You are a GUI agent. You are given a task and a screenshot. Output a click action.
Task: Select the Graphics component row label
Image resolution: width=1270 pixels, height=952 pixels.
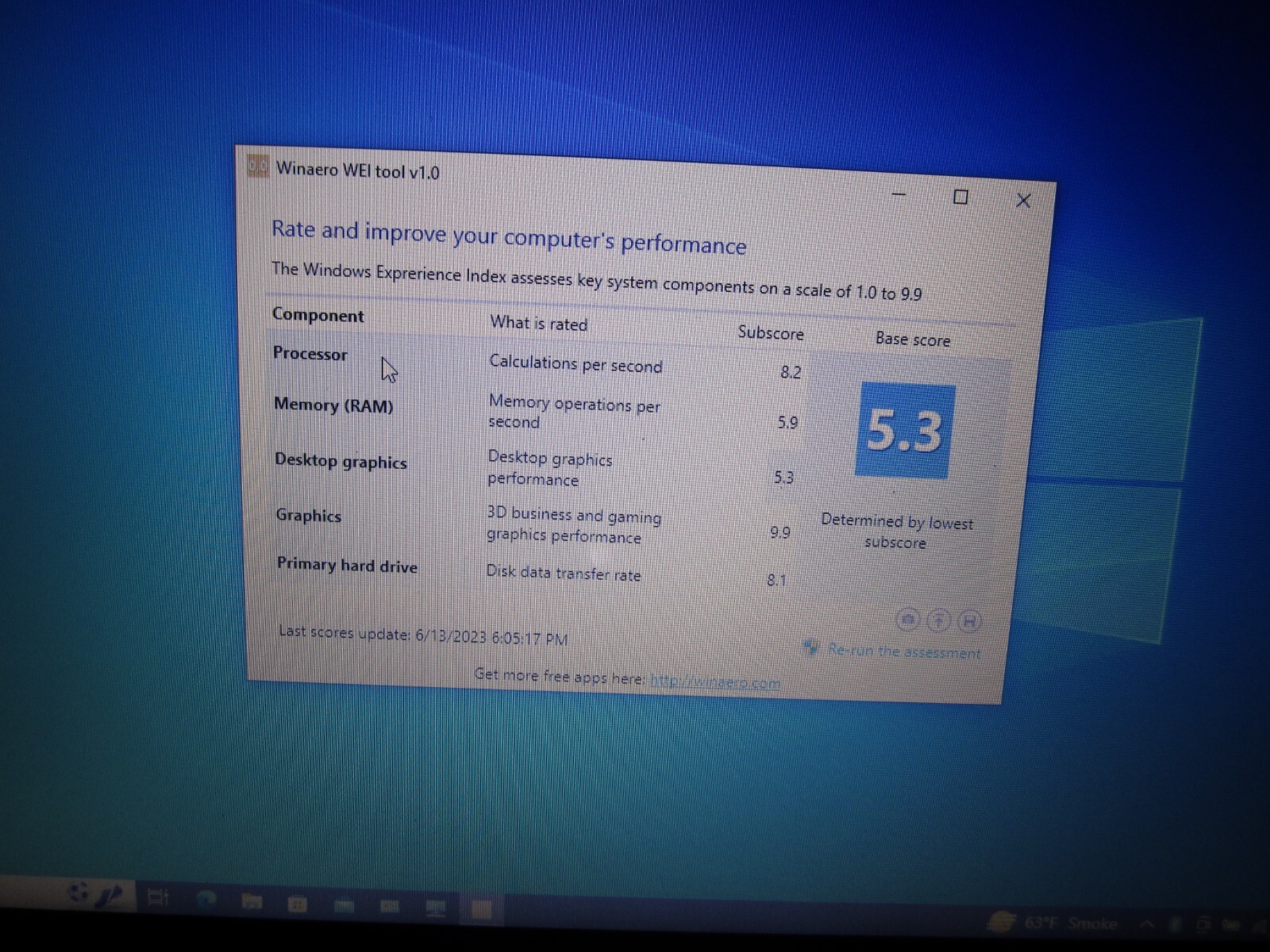(308, 515)
